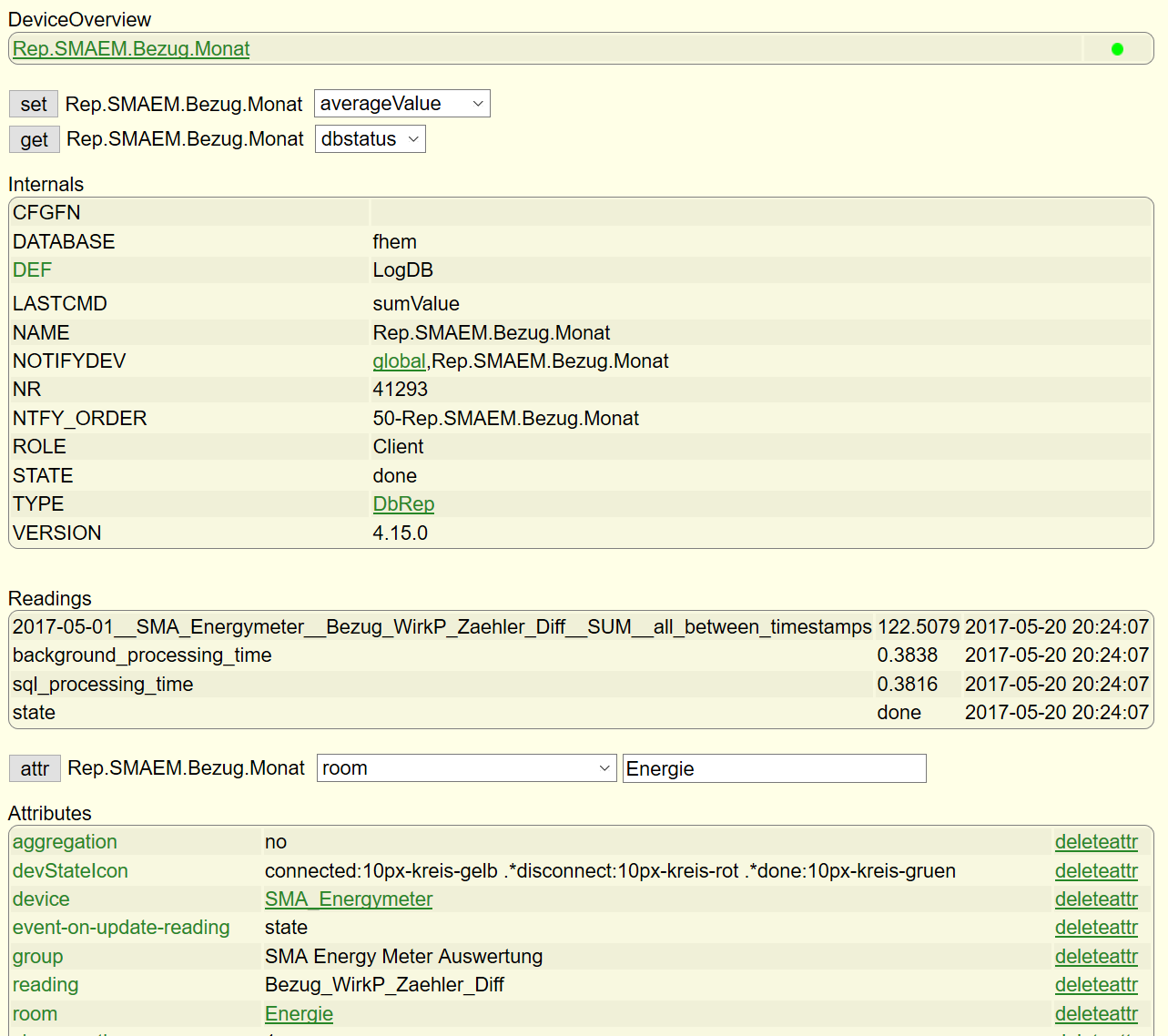Click deleteattr for reading
The image size is (1168, 1036).
point(1096,985)
